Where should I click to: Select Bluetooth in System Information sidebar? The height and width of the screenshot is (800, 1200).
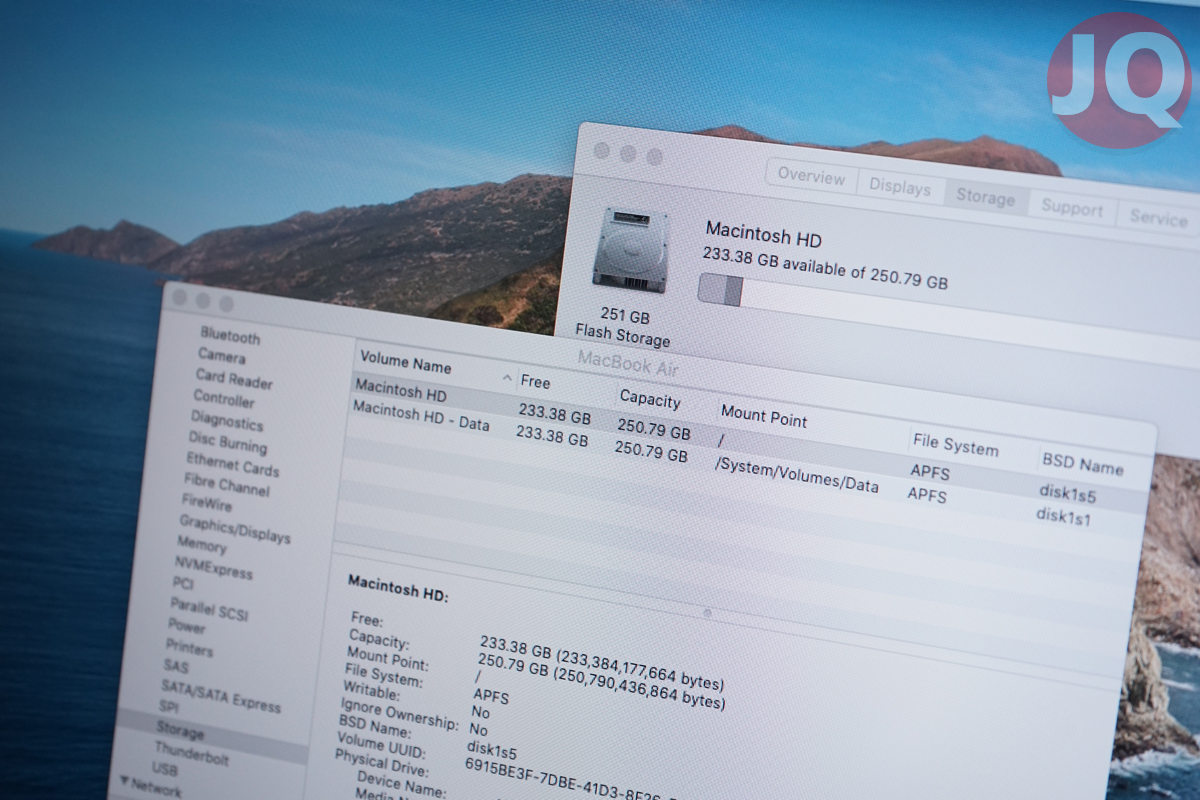[x=230, y=337]
